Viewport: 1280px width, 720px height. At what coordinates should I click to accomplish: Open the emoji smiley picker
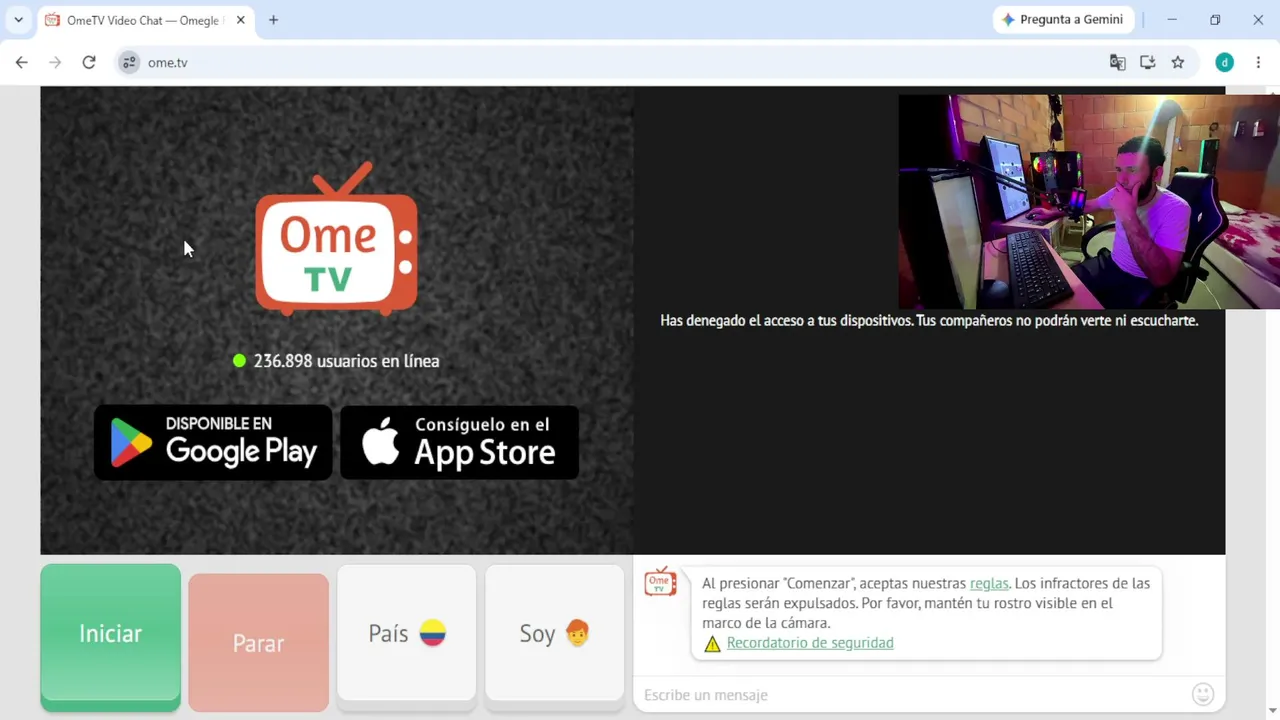click(1203, 694)
